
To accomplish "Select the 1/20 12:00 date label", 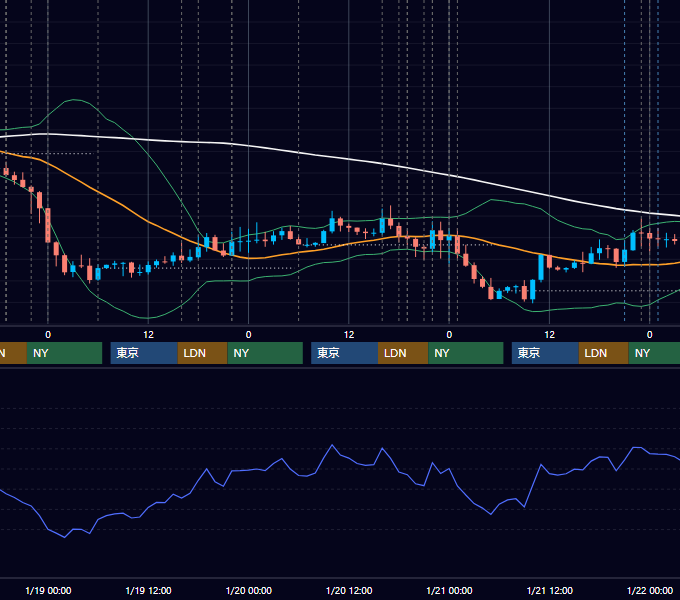I will pos(349,590).
